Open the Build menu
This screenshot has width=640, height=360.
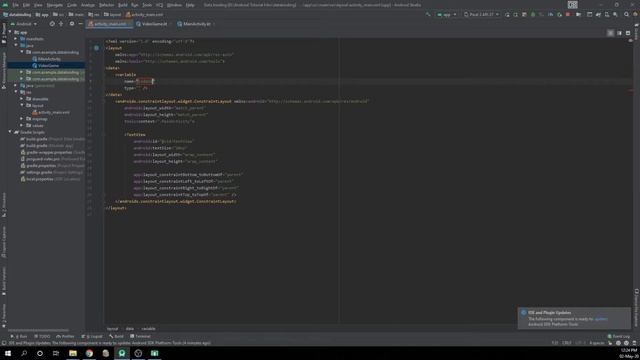(x=122, y=5)
